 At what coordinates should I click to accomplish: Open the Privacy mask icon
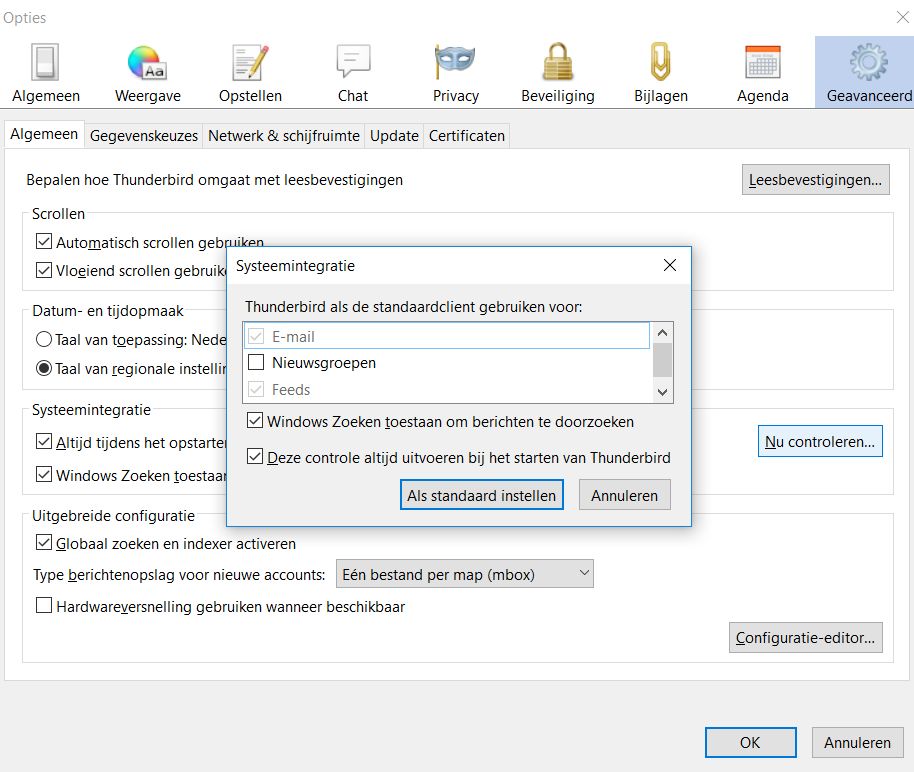455,63
